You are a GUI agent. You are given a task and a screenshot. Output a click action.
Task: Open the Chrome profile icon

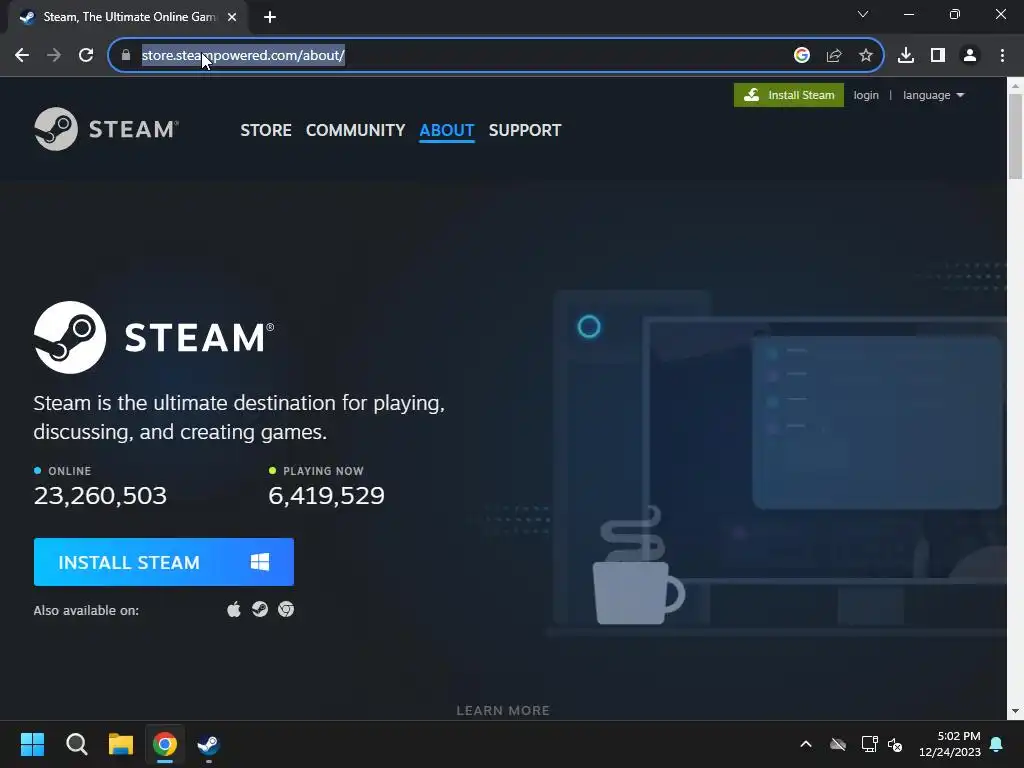tap(970, 56)
